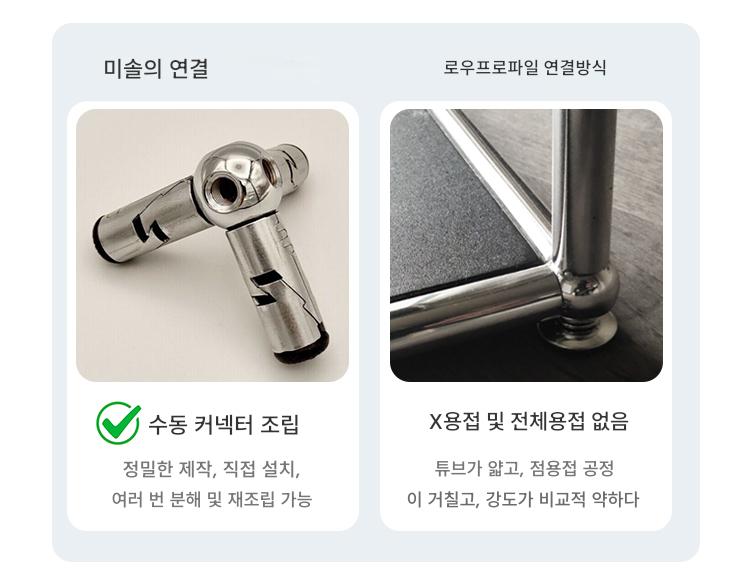
Task: Open the welded tube corner photo
Action: (x=526, y=245)
